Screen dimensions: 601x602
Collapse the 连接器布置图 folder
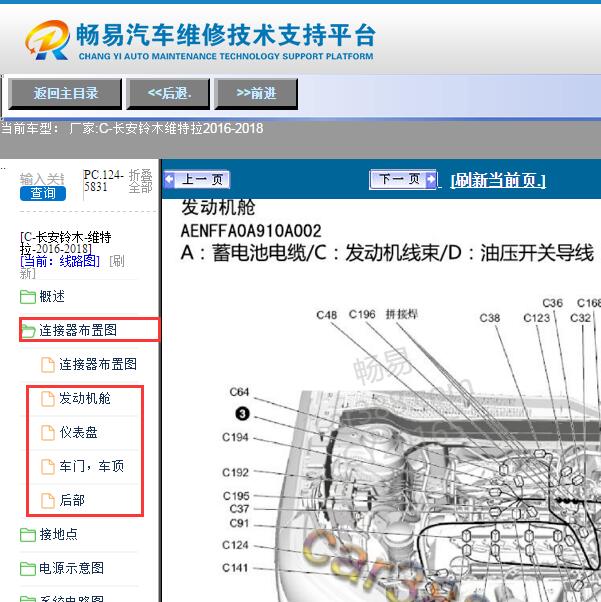pyautogui.click(x=78, y=330)
